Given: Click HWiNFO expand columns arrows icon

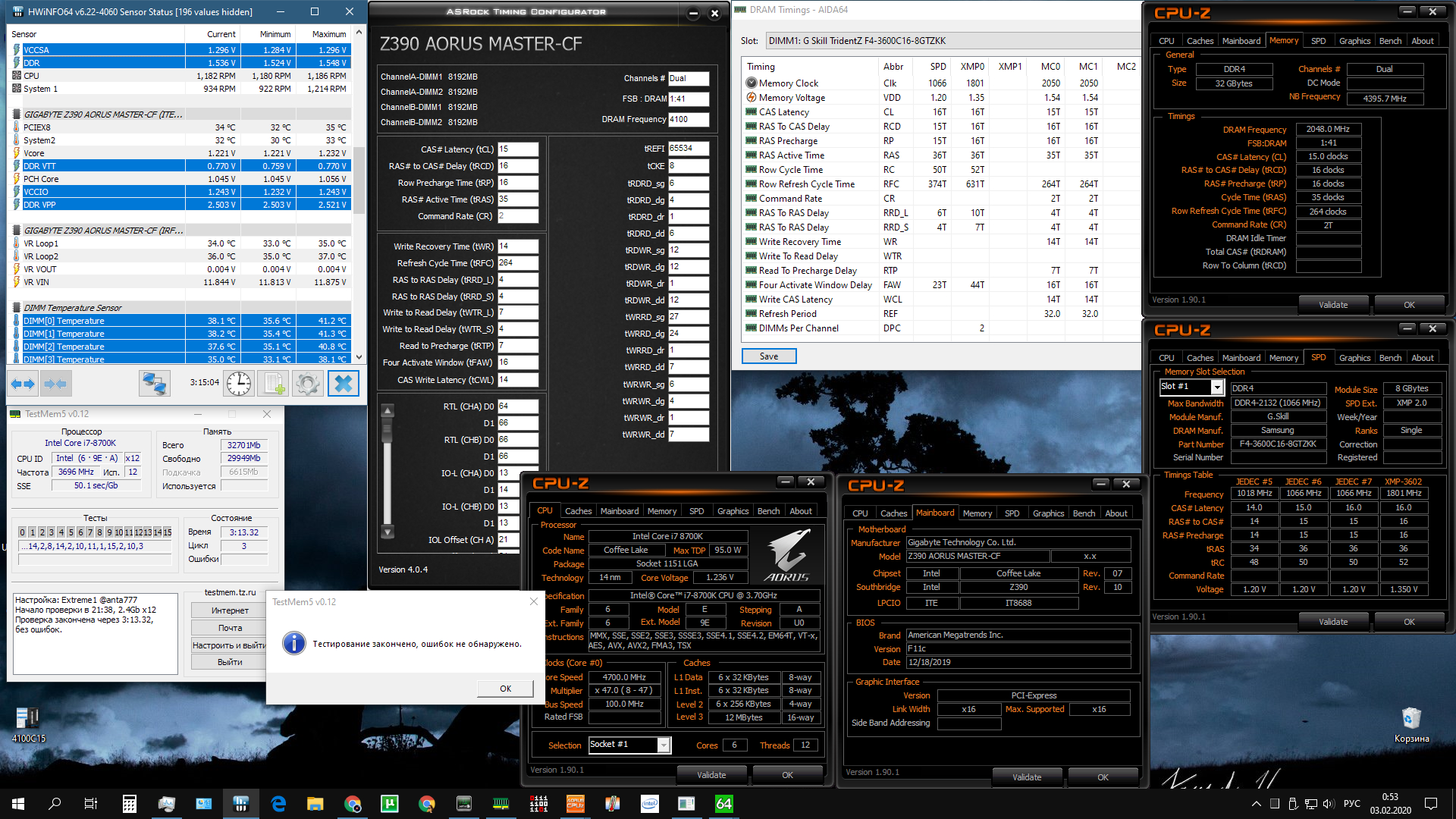Looking at the screenshot, I should [23, 384].
